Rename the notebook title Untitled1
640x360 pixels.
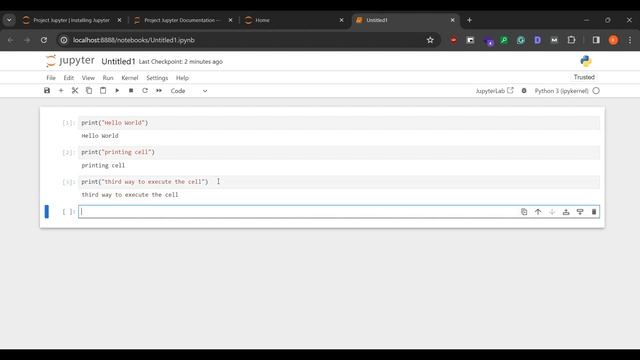point(118,62)
